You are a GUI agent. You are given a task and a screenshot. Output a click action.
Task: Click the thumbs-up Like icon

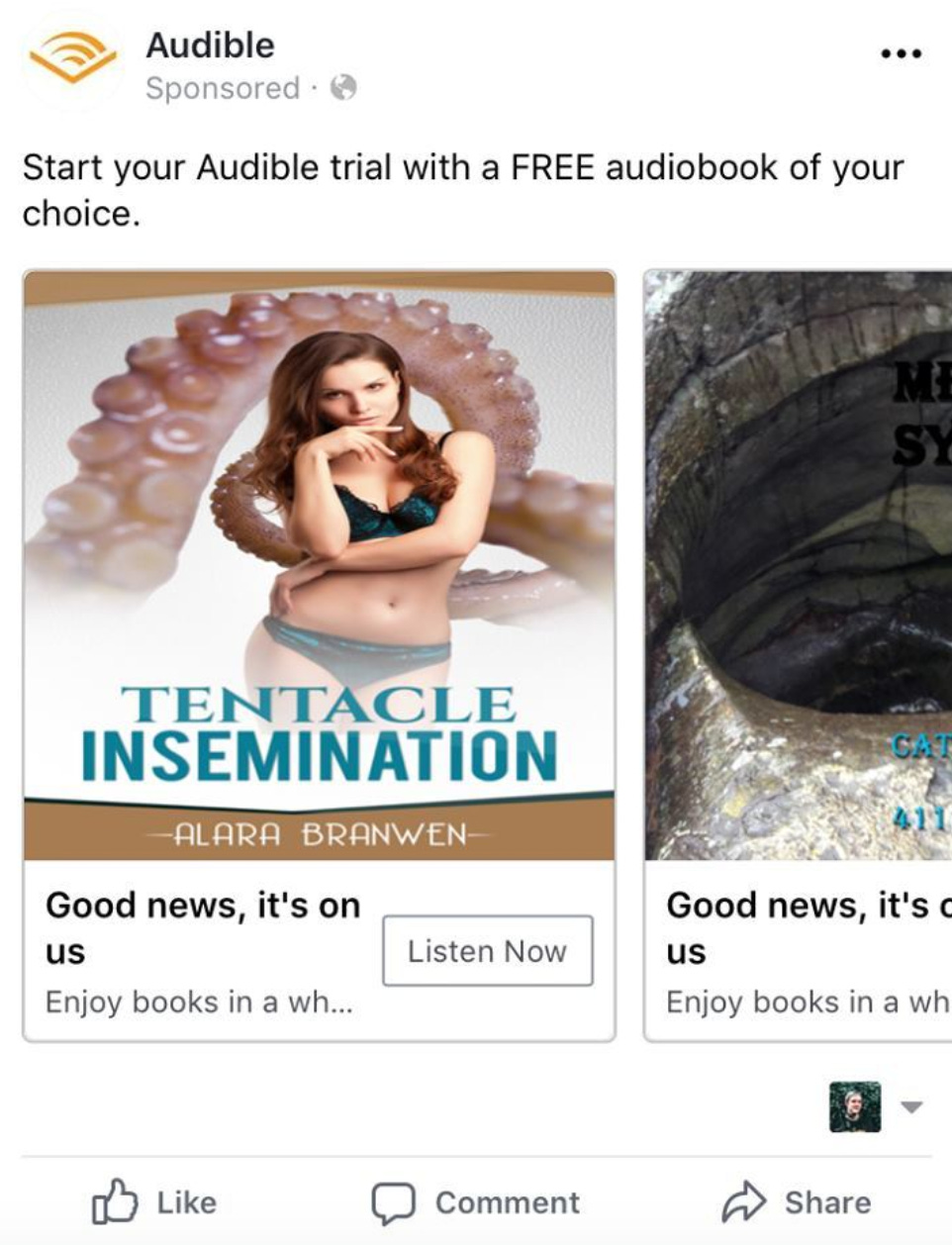(114, 1201)
